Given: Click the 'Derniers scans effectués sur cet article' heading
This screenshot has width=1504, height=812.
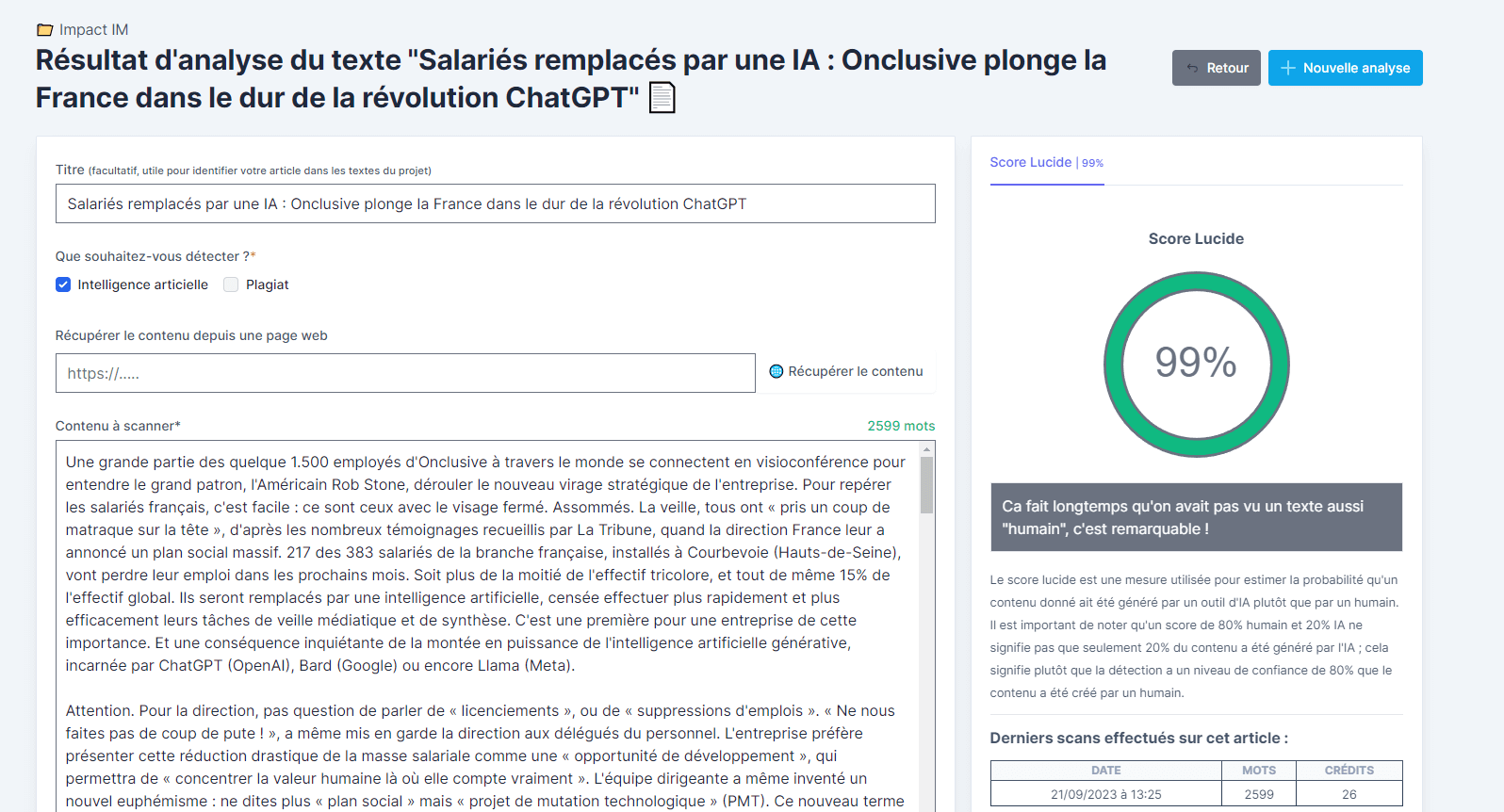Looking at the screenshot, I should pos(1138,738).
